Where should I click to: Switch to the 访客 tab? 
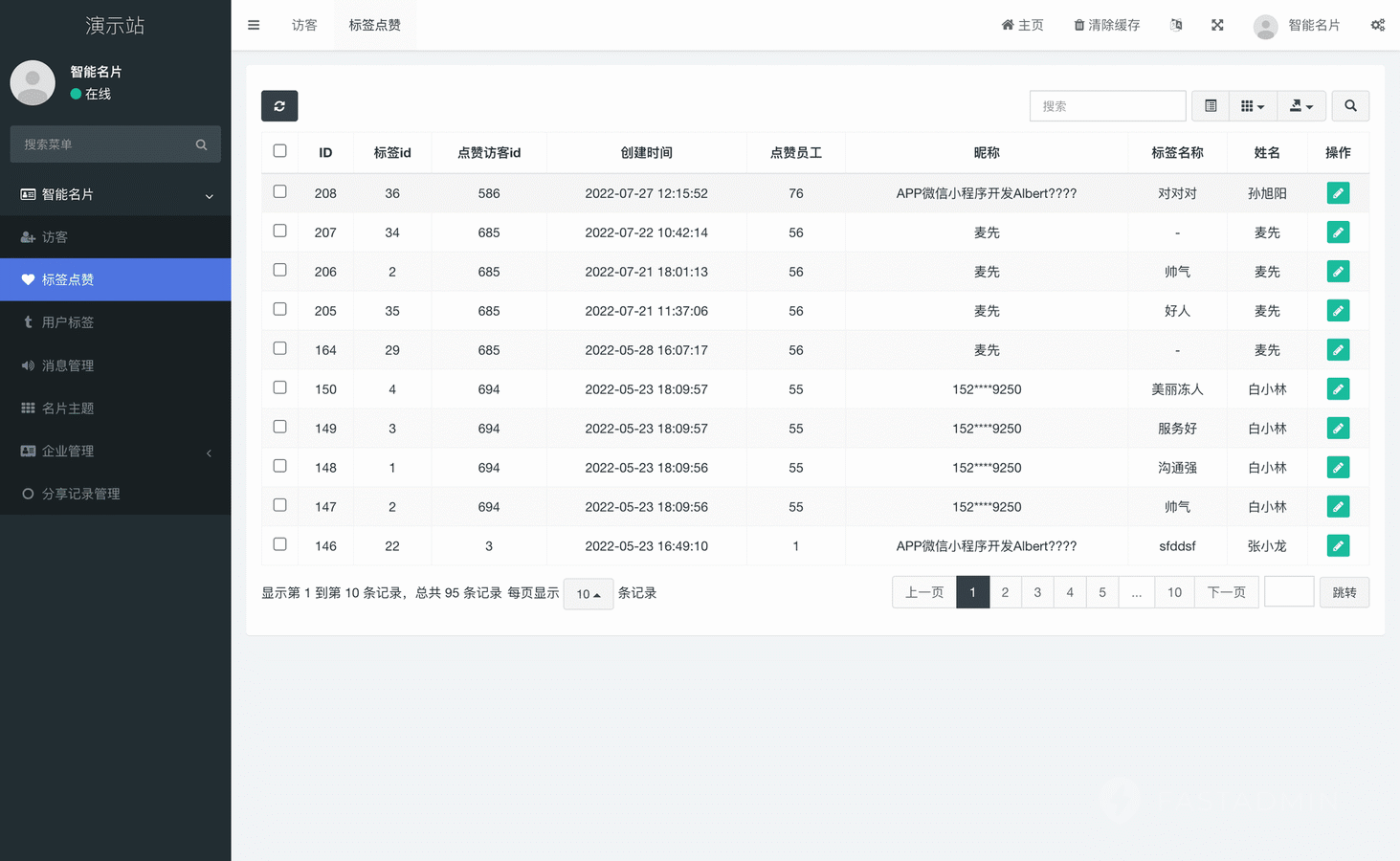click(304, 25)
